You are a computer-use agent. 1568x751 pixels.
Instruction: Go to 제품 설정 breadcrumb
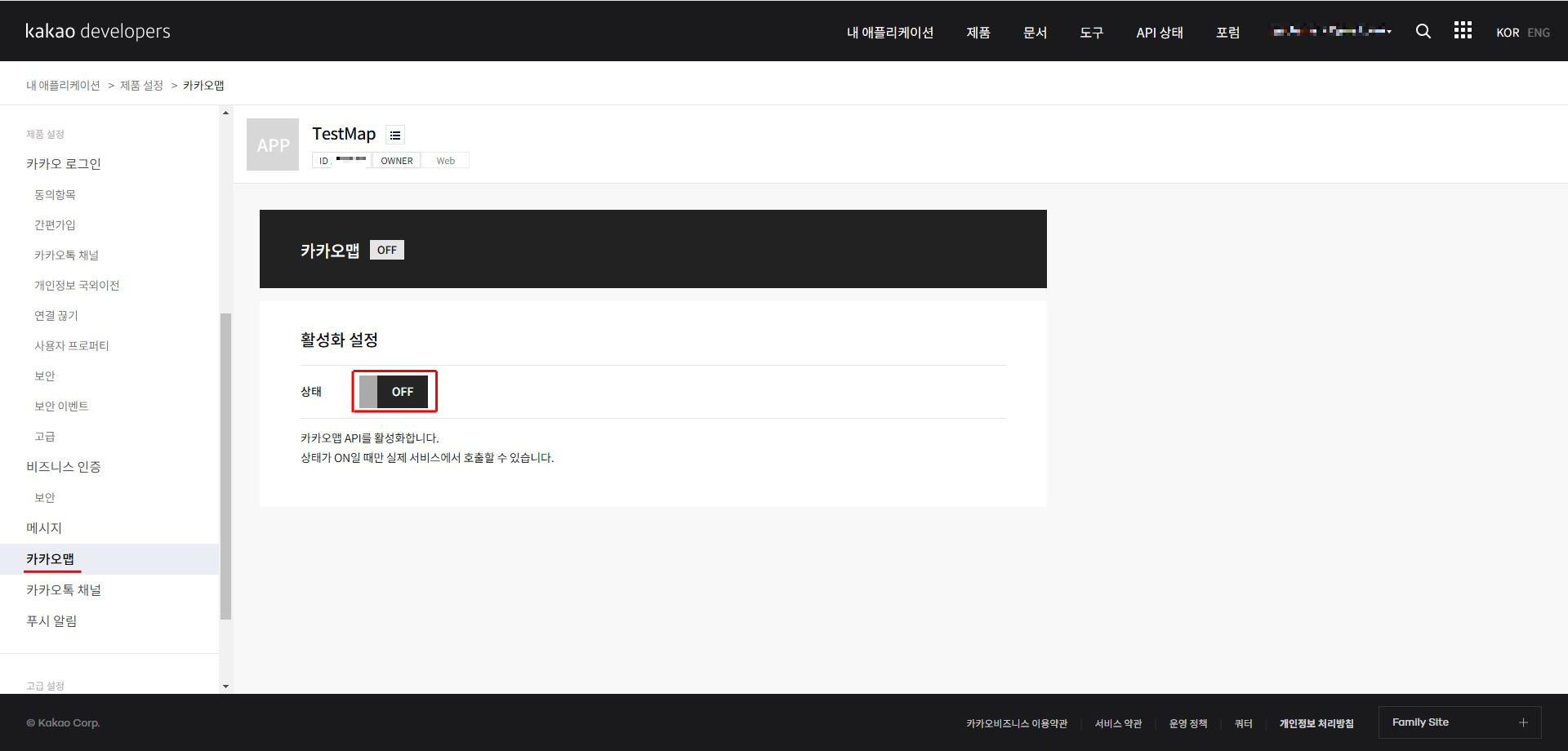click(x=141, y=85)
